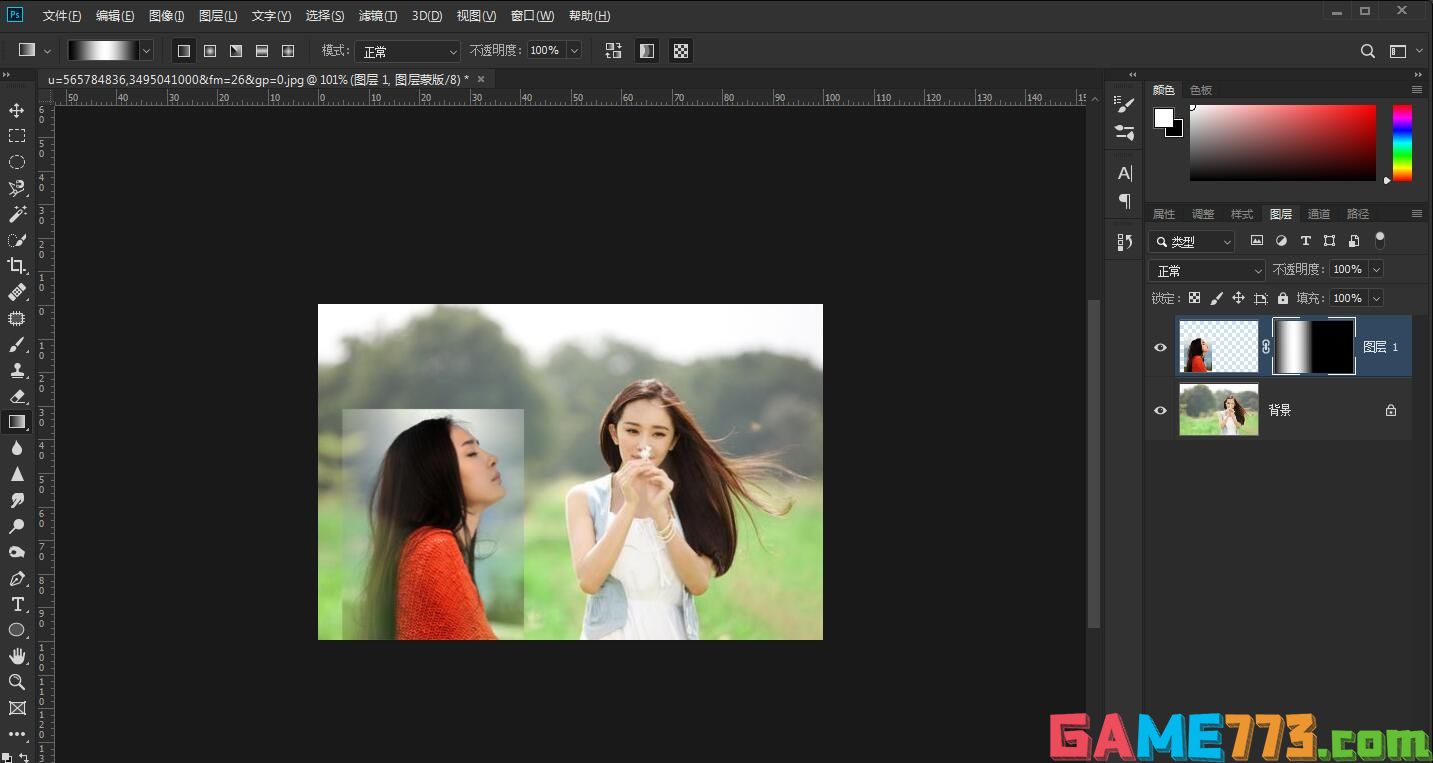Choose radial gradient style

pyautogui.click(x=210, y=51)
